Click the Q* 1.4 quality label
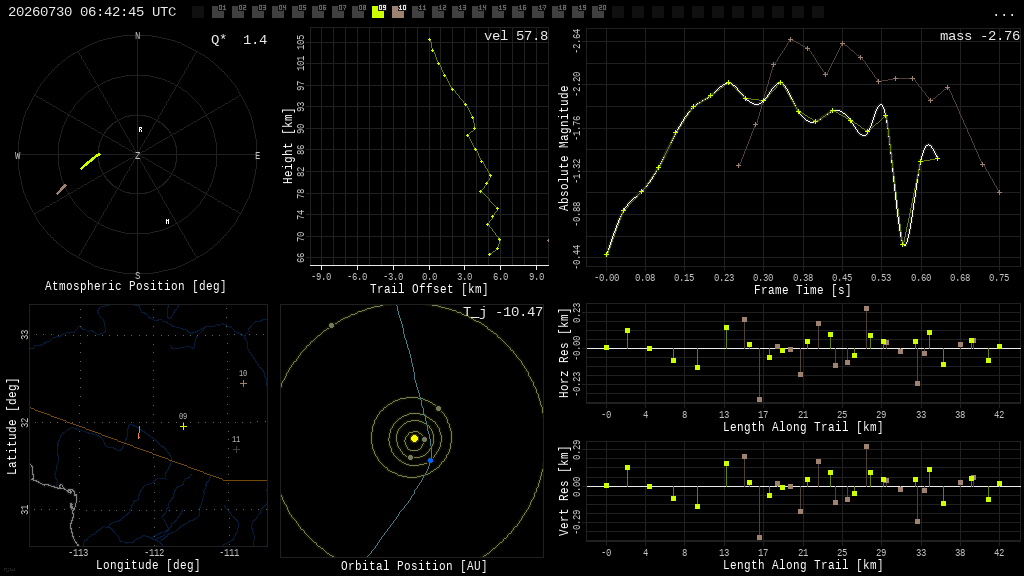1024x576 pixels. tap(239, 40)
